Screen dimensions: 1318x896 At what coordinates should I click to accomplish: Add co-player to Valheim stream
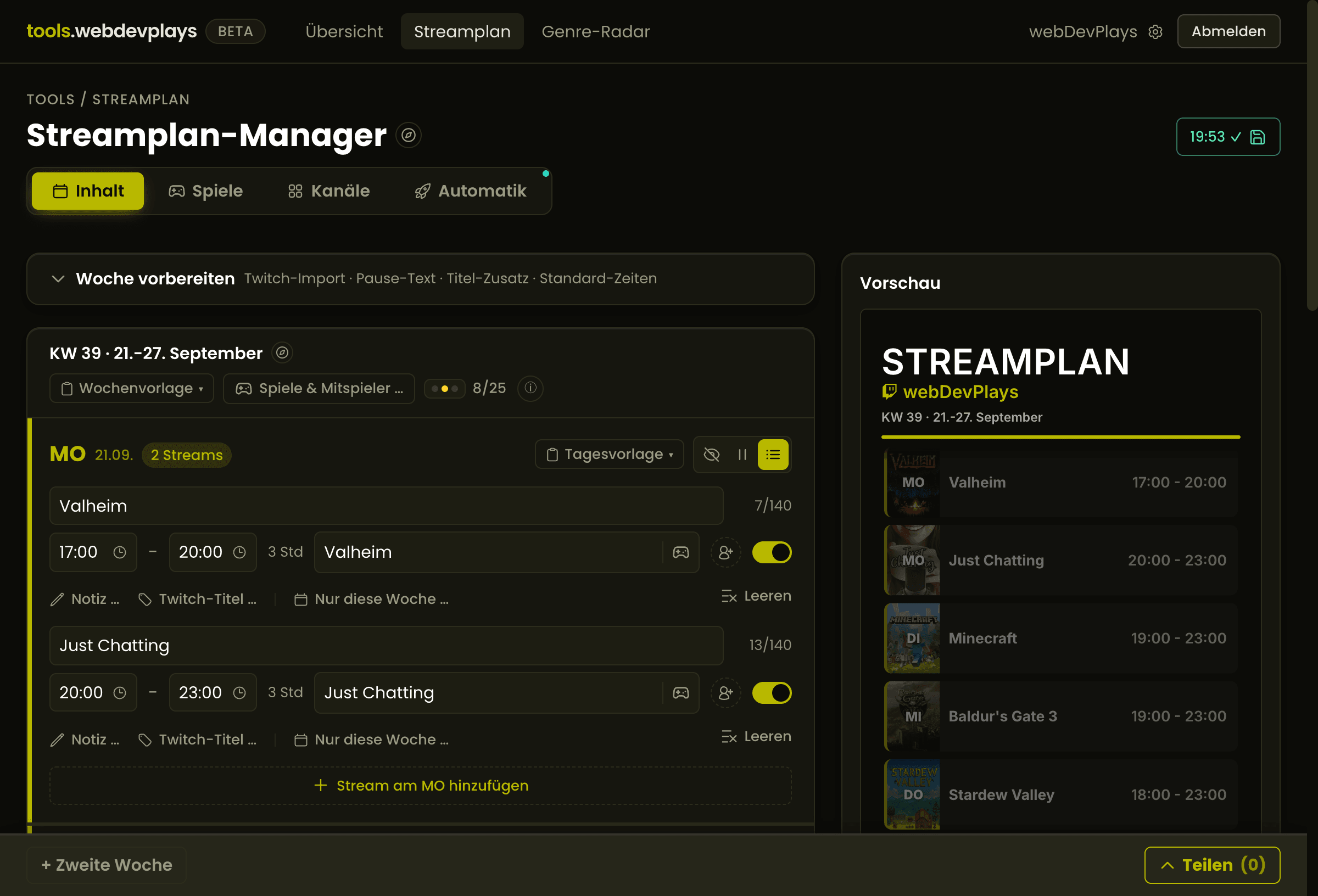pyautogui.click(x=725, y=552)
